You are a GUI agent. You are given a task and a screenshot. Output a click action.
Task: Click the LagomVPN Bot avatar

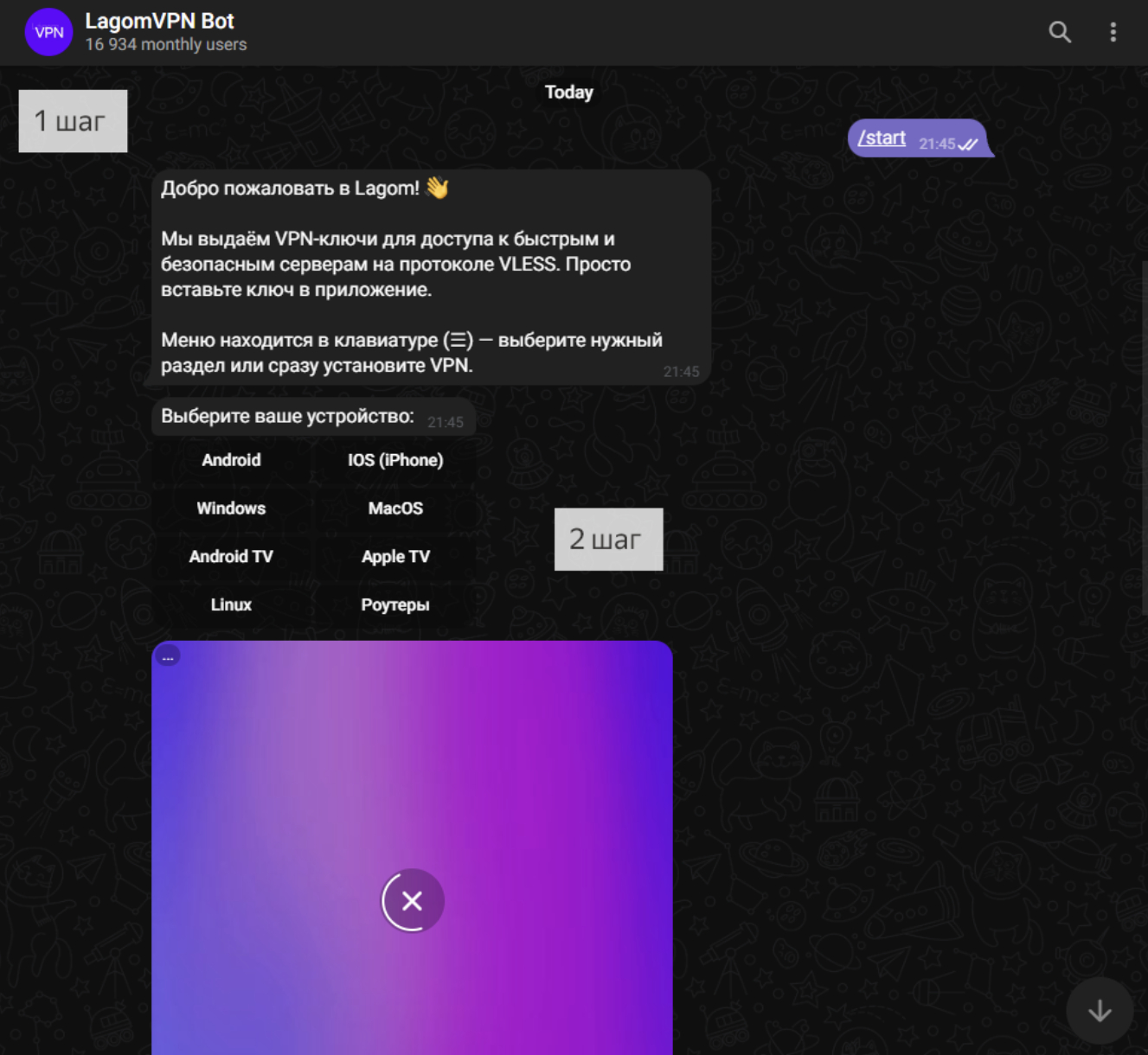coord(48,32)
